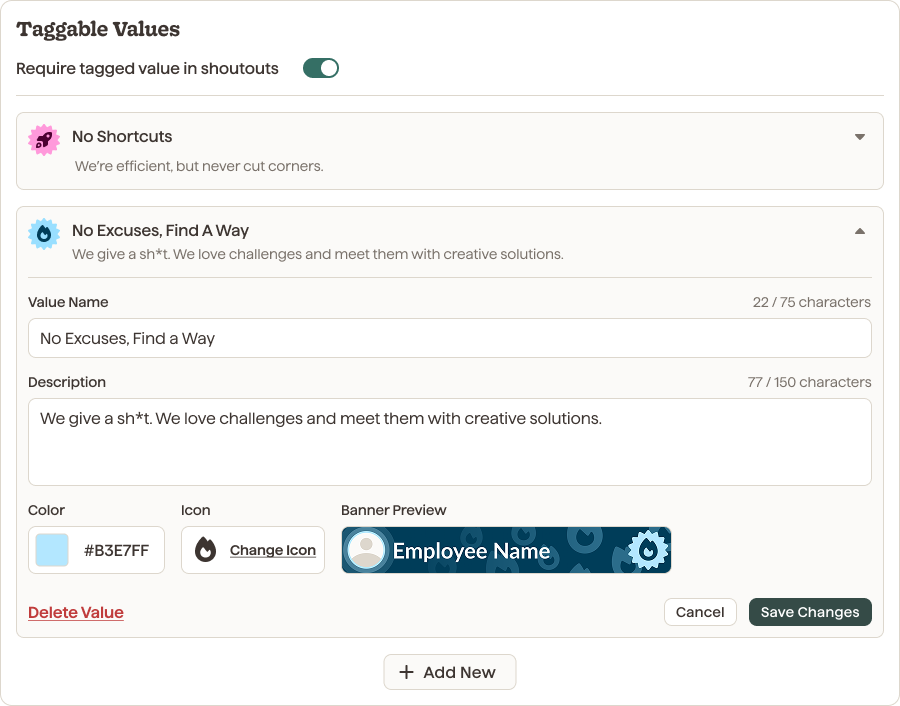900x706 pixels.
Task: Click the No Excuses, Find A Way heading
Action: pyautogui.click(x=161, y=231)
